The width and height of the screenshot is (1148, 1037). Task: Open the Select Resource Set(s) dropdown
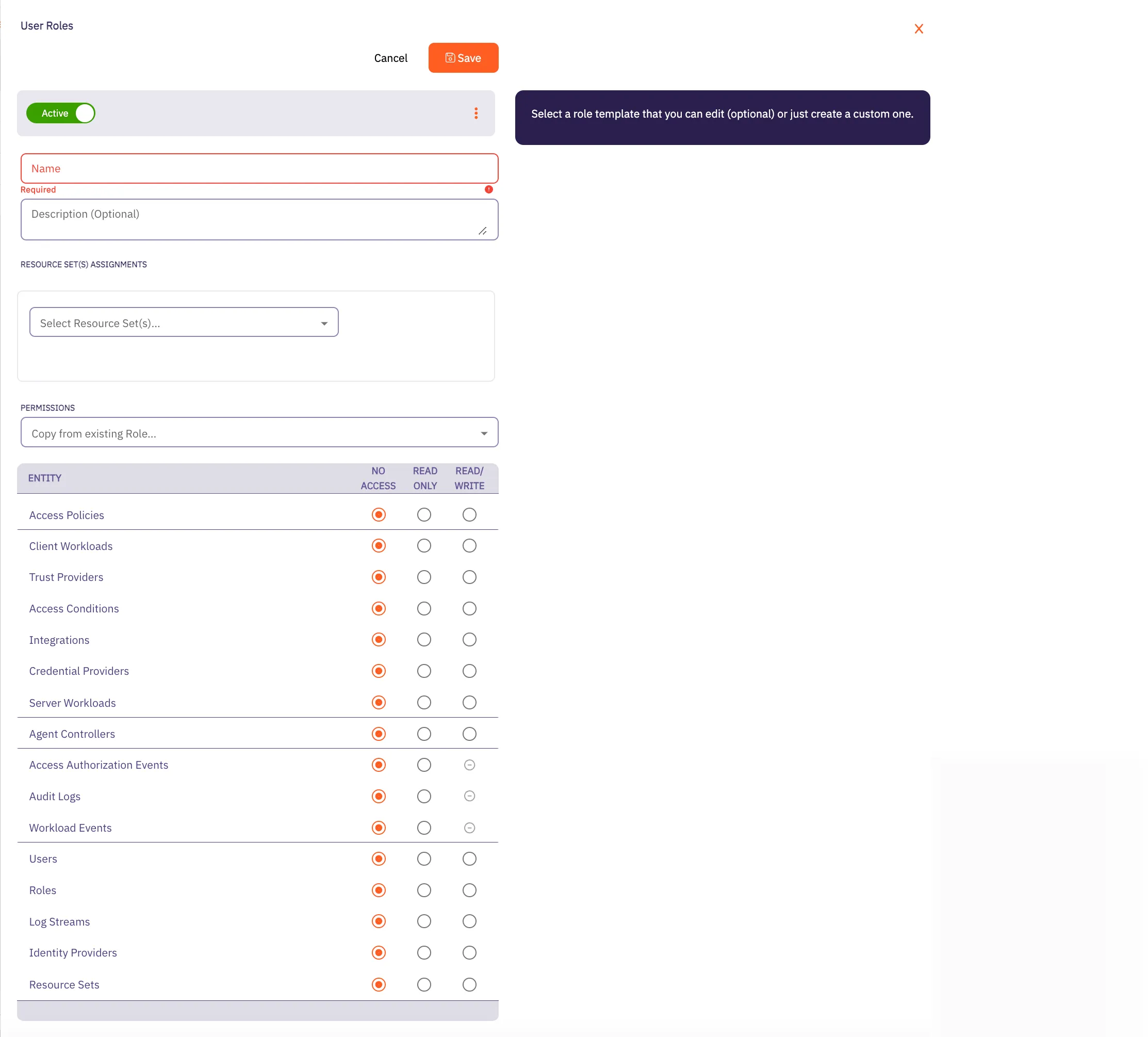click(x=184, y=322)
